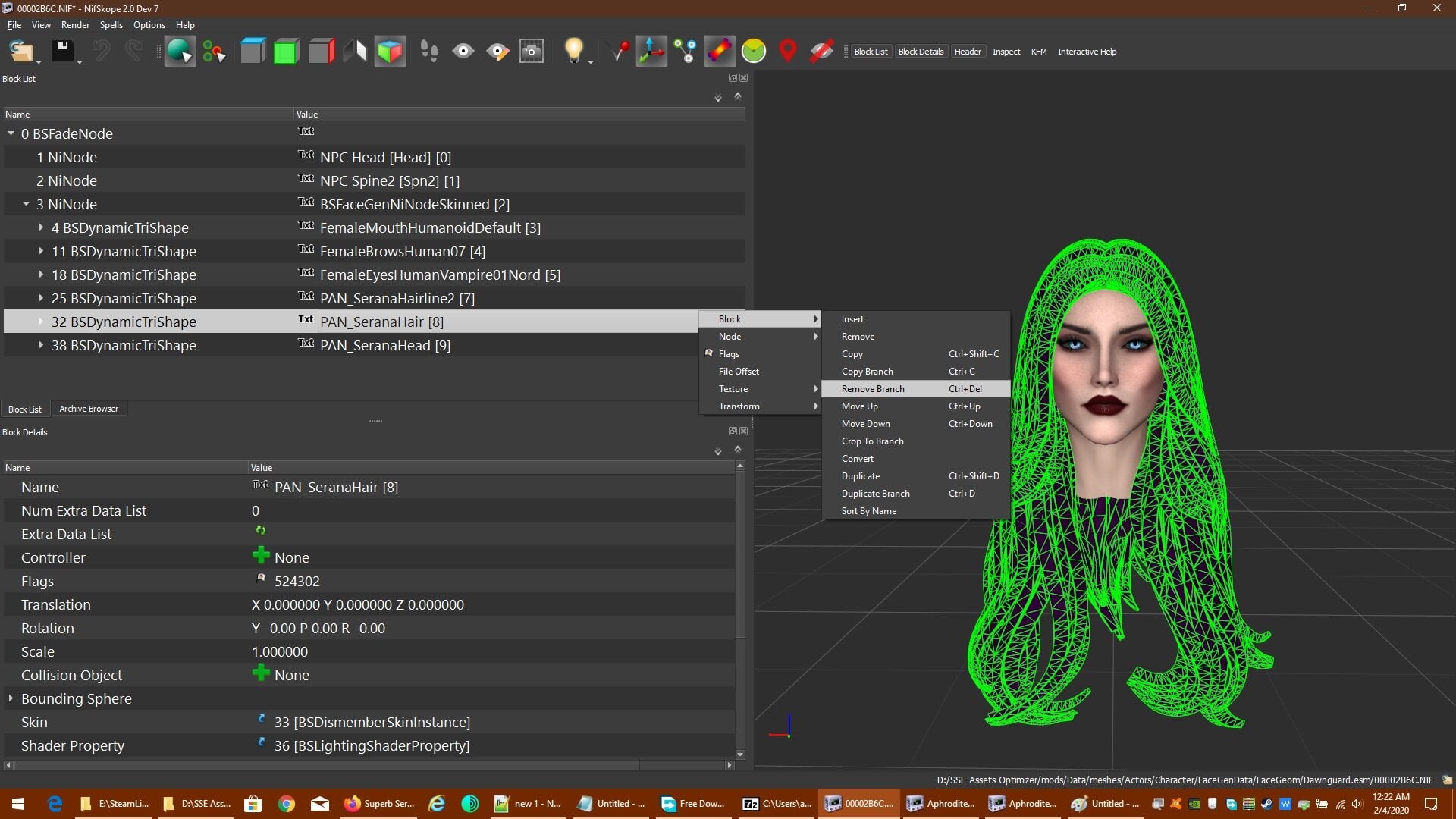Click the light bulb lighting icon
The image size is (1456, 819).
[x=573, y=50]
